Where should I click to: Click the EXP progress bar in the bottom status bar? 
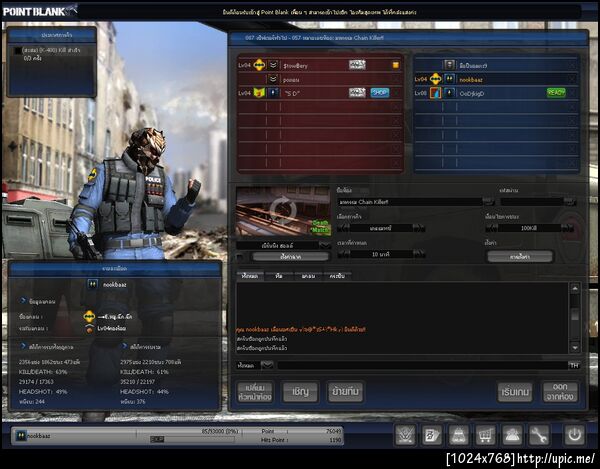(192, 439)
